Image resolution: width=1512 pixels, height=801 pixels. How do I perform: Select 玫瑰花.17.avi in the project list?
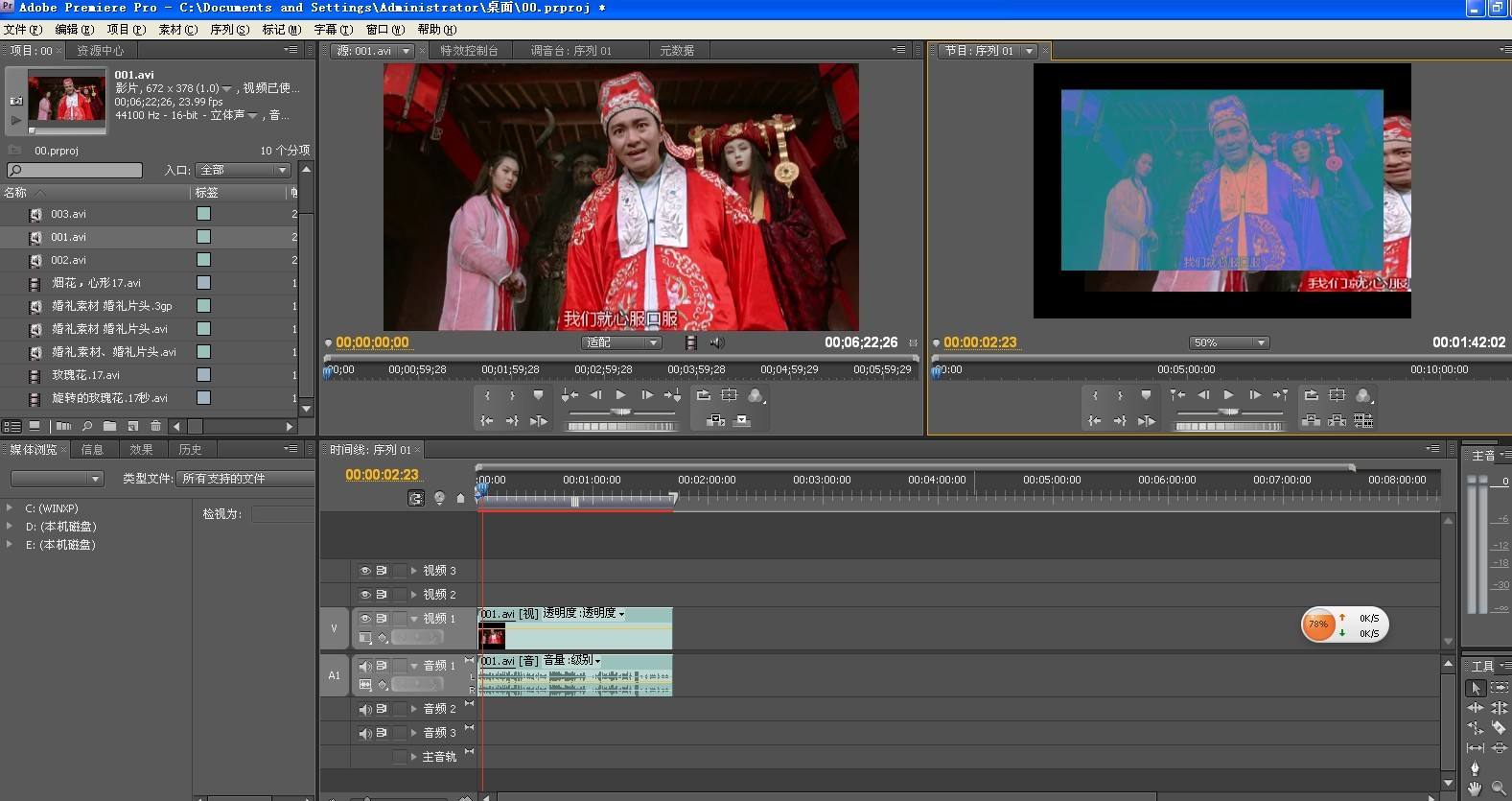(86, 375)
